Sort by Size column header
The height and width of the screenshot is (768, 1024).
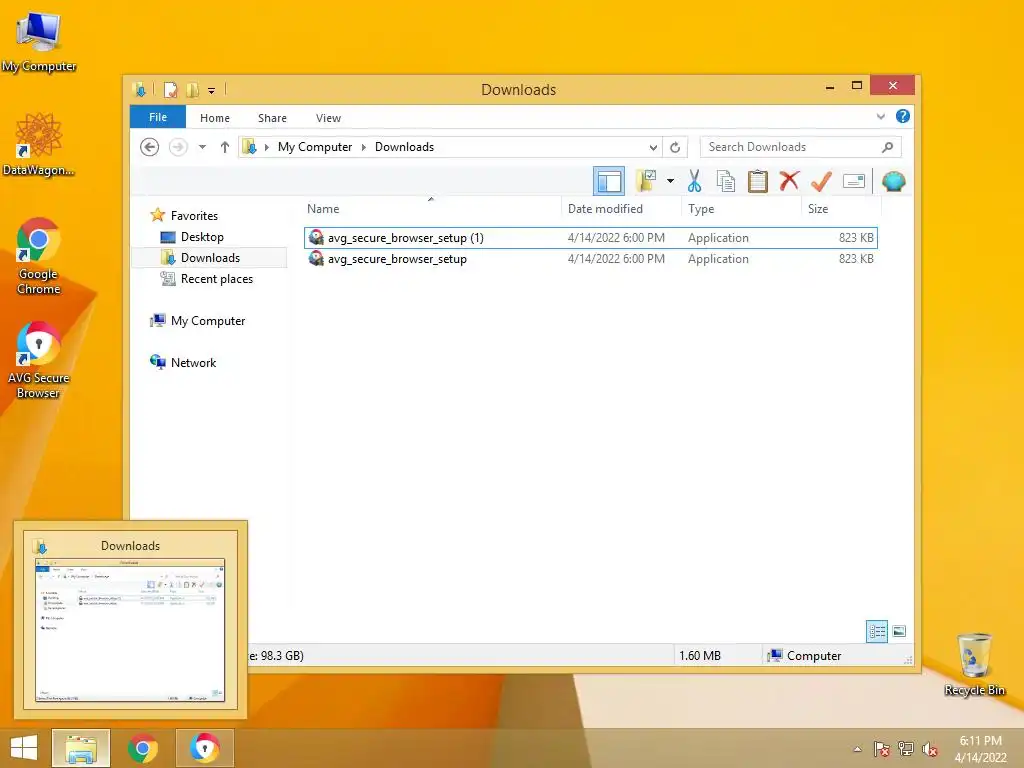click(x=841, y=208)
